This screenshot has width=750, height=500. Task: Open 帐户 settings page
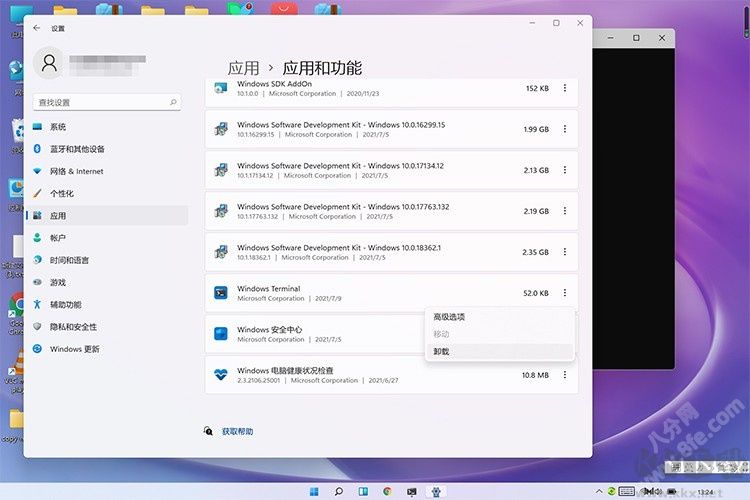58,238
